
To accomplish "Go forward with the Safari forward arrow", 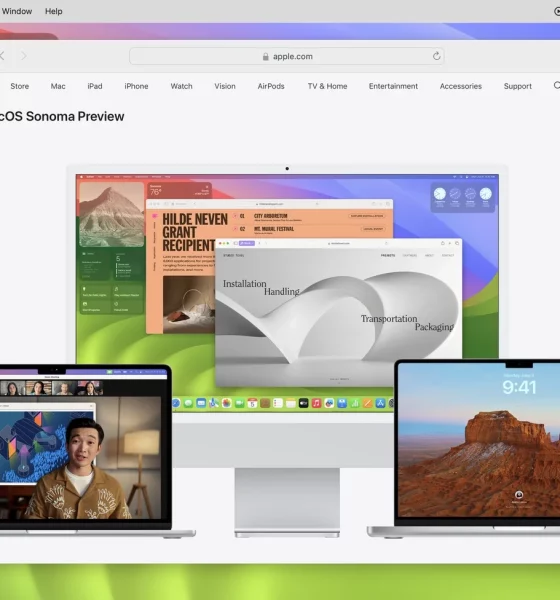I will pyautogui.click(x=24, y=56).
